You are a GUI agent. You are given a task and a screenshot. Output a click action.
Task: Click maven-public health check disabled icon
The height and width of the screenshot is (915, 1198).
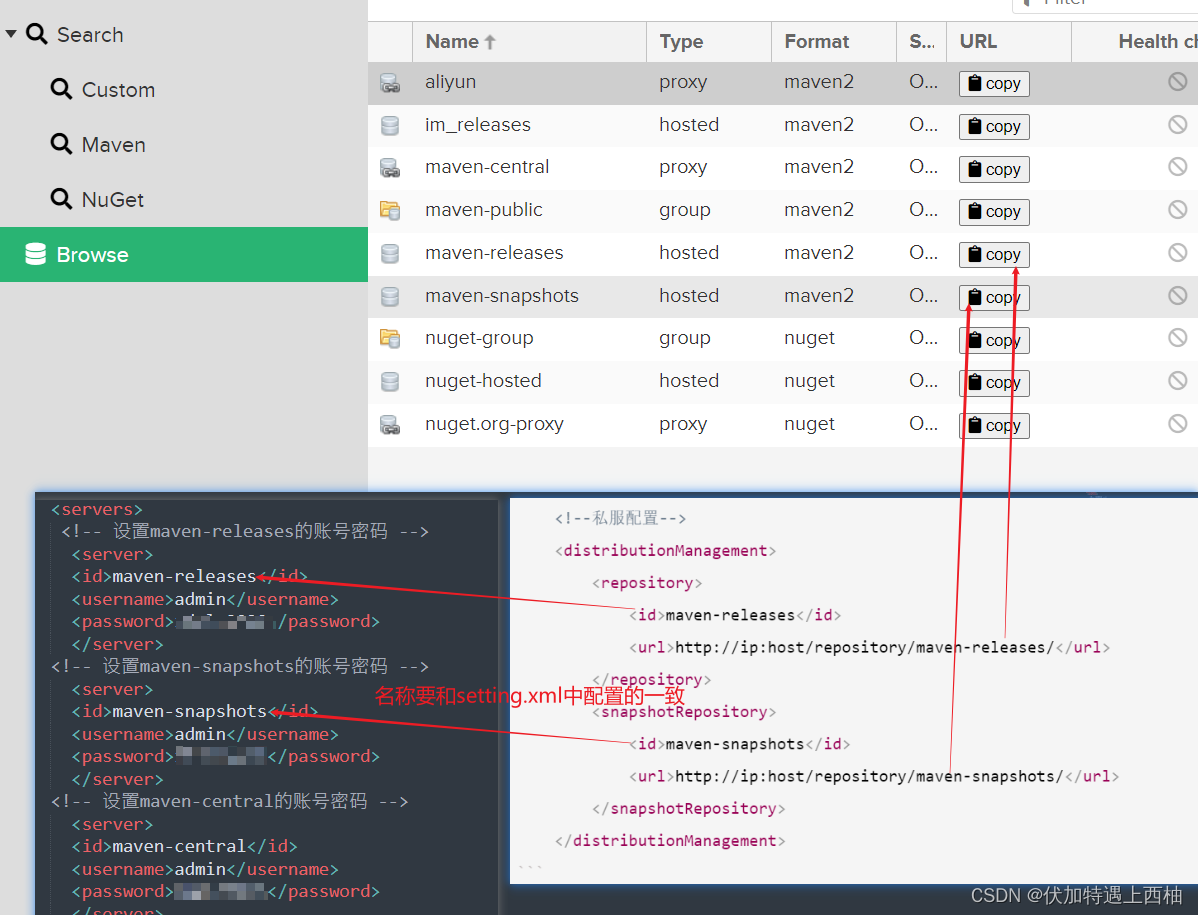tap(1177, 209)
